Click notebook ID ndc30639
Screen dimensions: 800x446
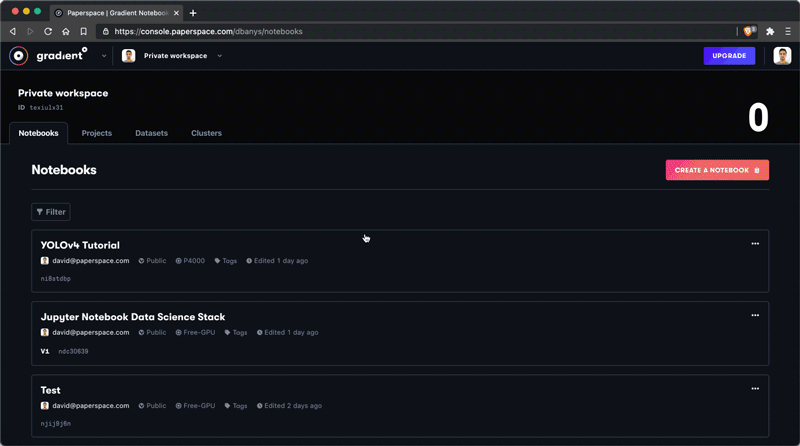tap(73, 352)
